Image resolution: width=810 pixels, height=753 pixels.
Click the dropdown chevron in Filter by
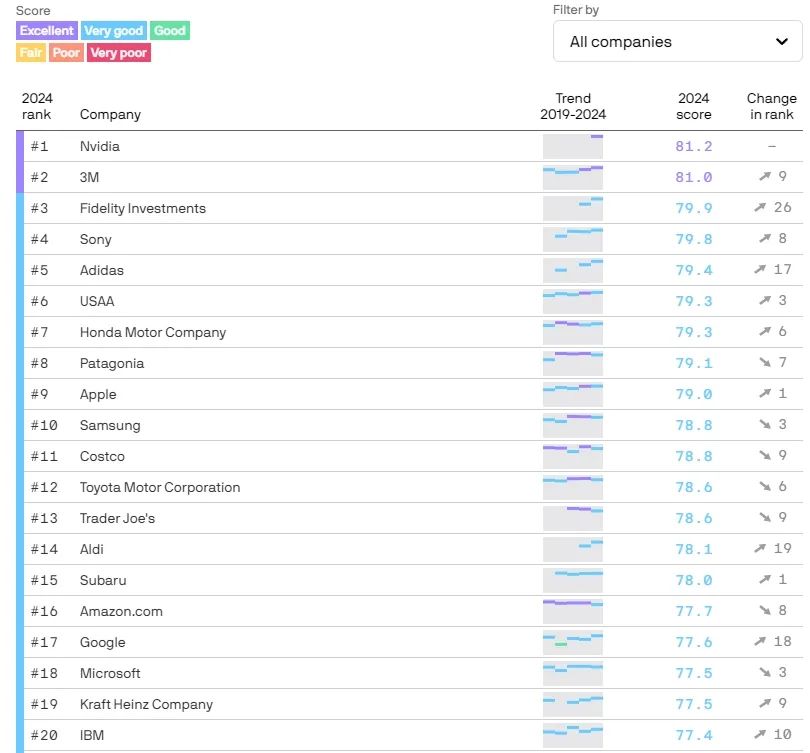(782, 41)
